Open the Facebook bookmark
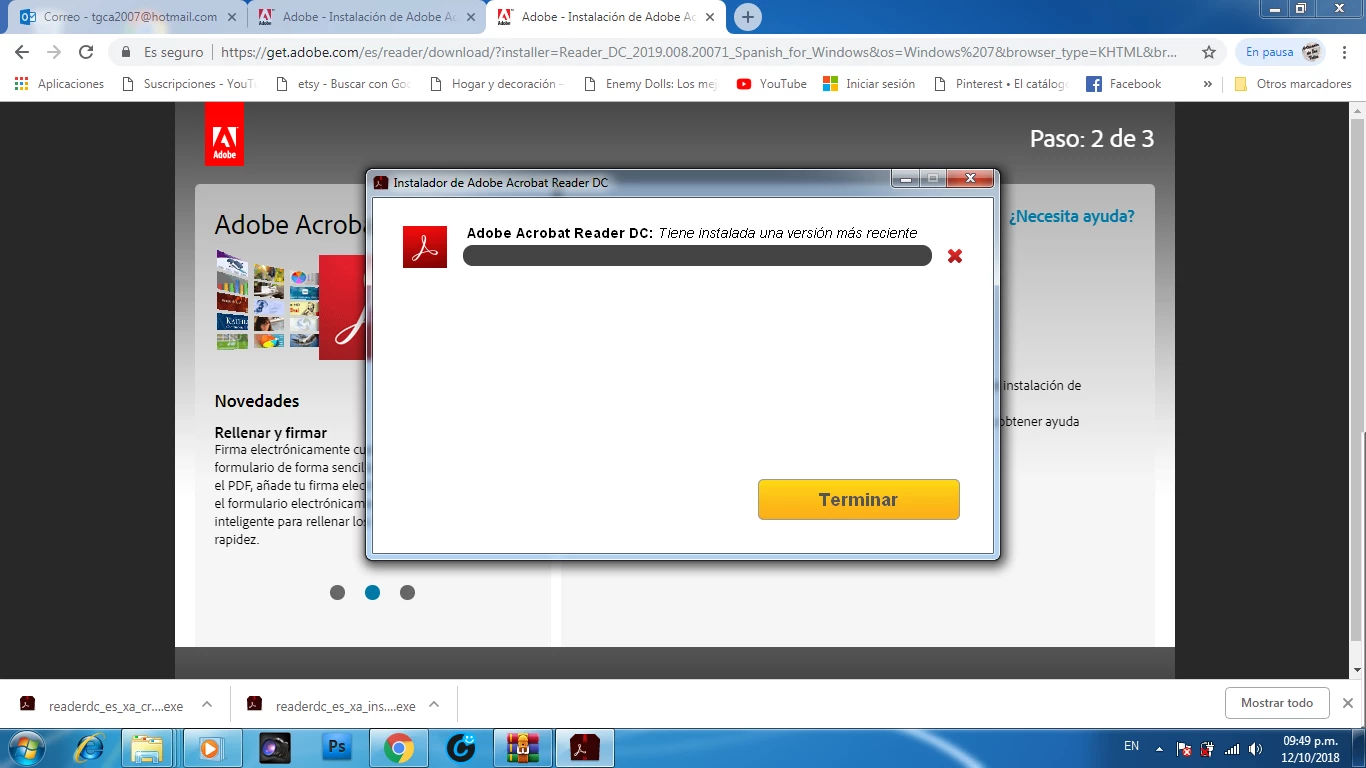Viewport: 1366px width, 768px height. tap(1124, 84)
